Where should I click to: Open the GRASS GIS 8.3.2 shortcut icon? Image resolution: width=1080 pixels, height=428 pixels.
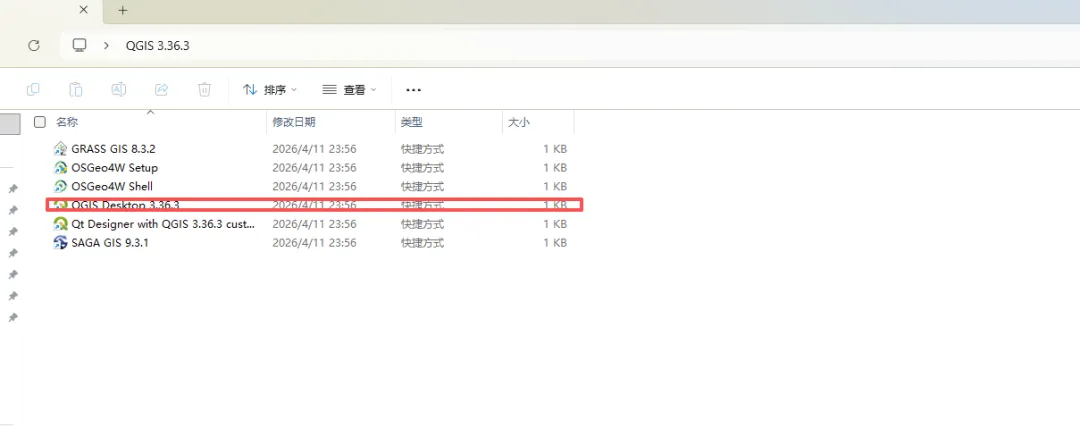coord(61,148)
